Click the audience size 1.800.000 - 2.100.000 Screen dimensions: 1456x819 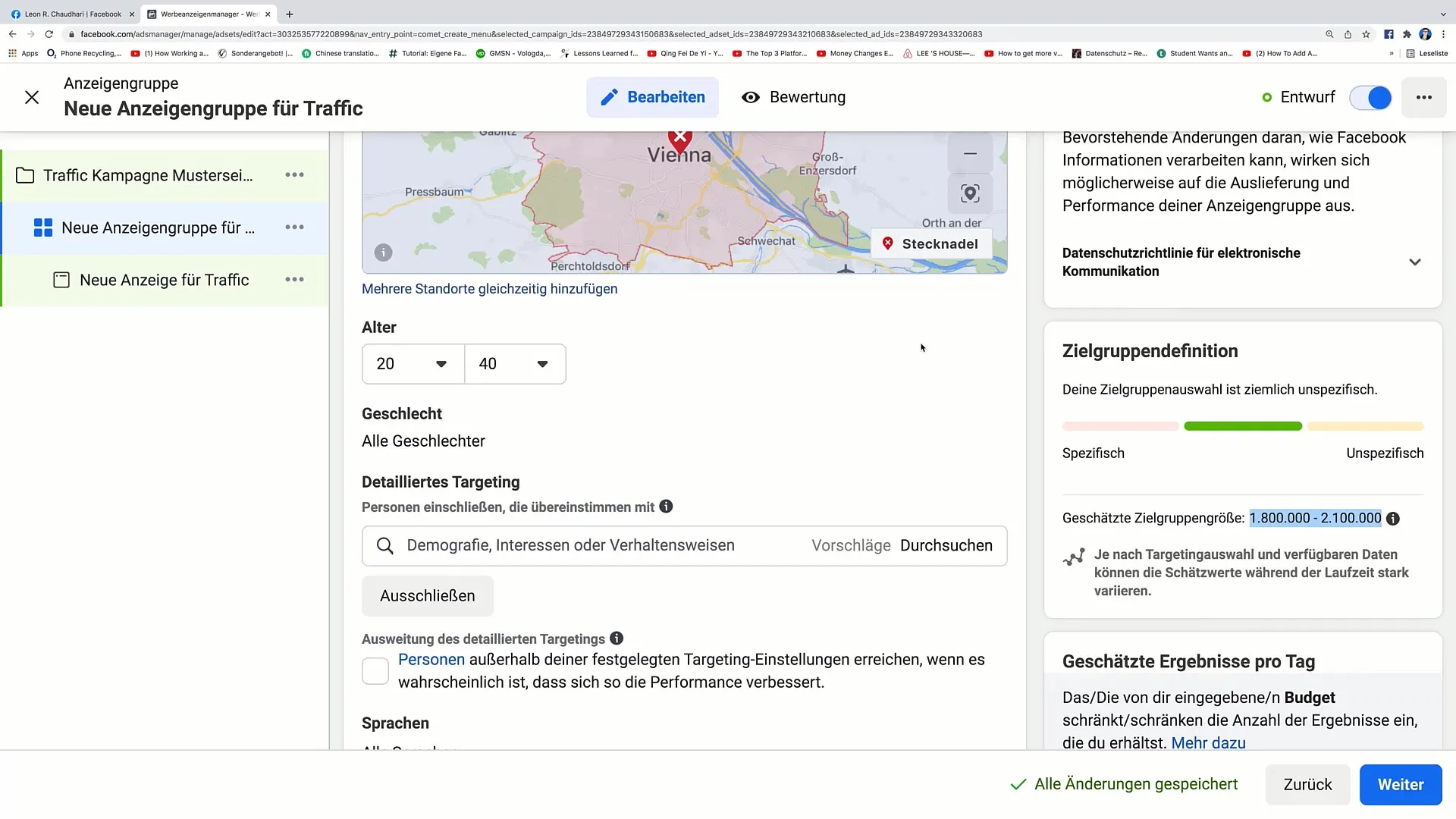(x=1315, y=519)
